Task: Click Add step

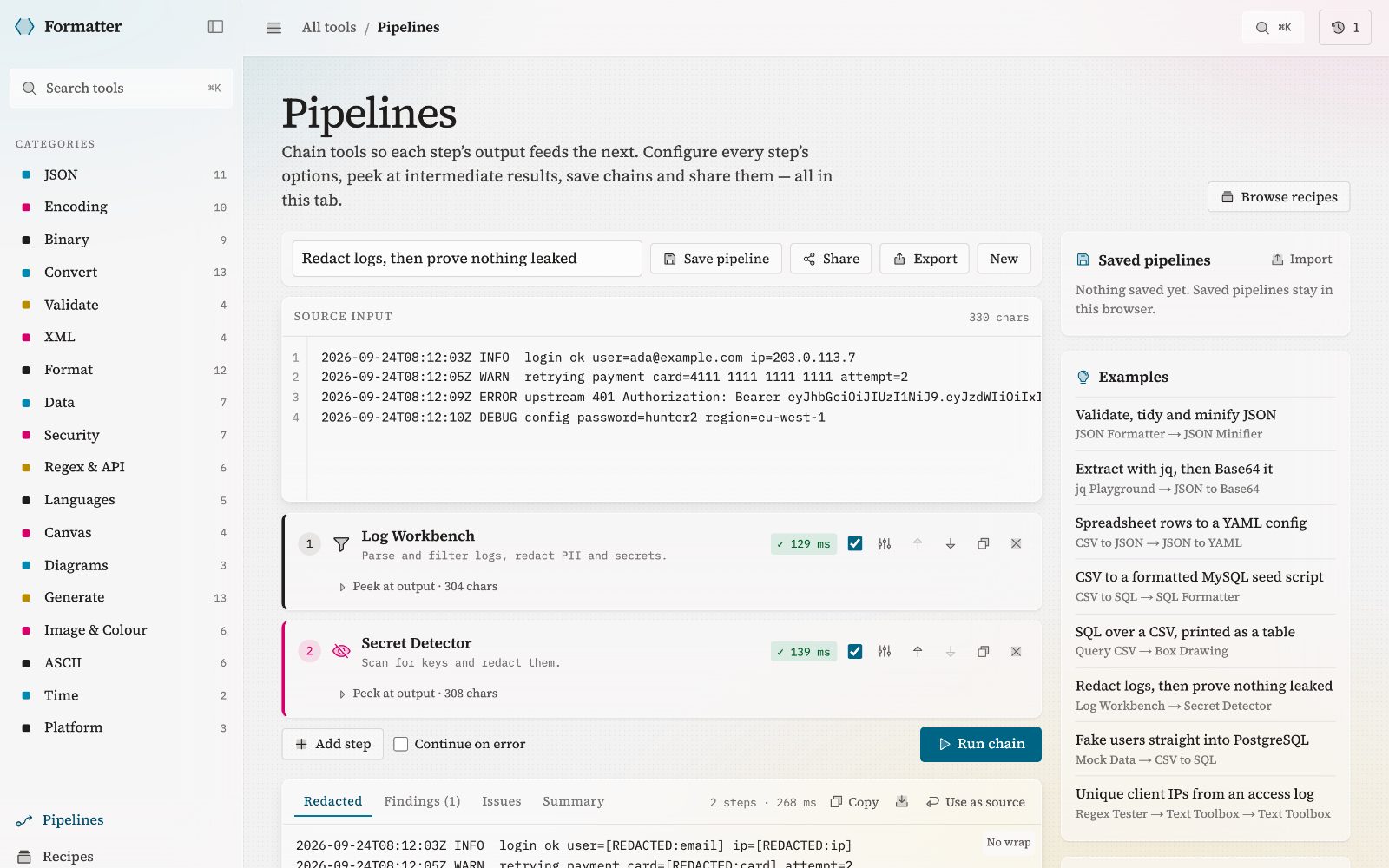Action: [x=332, y=744]
